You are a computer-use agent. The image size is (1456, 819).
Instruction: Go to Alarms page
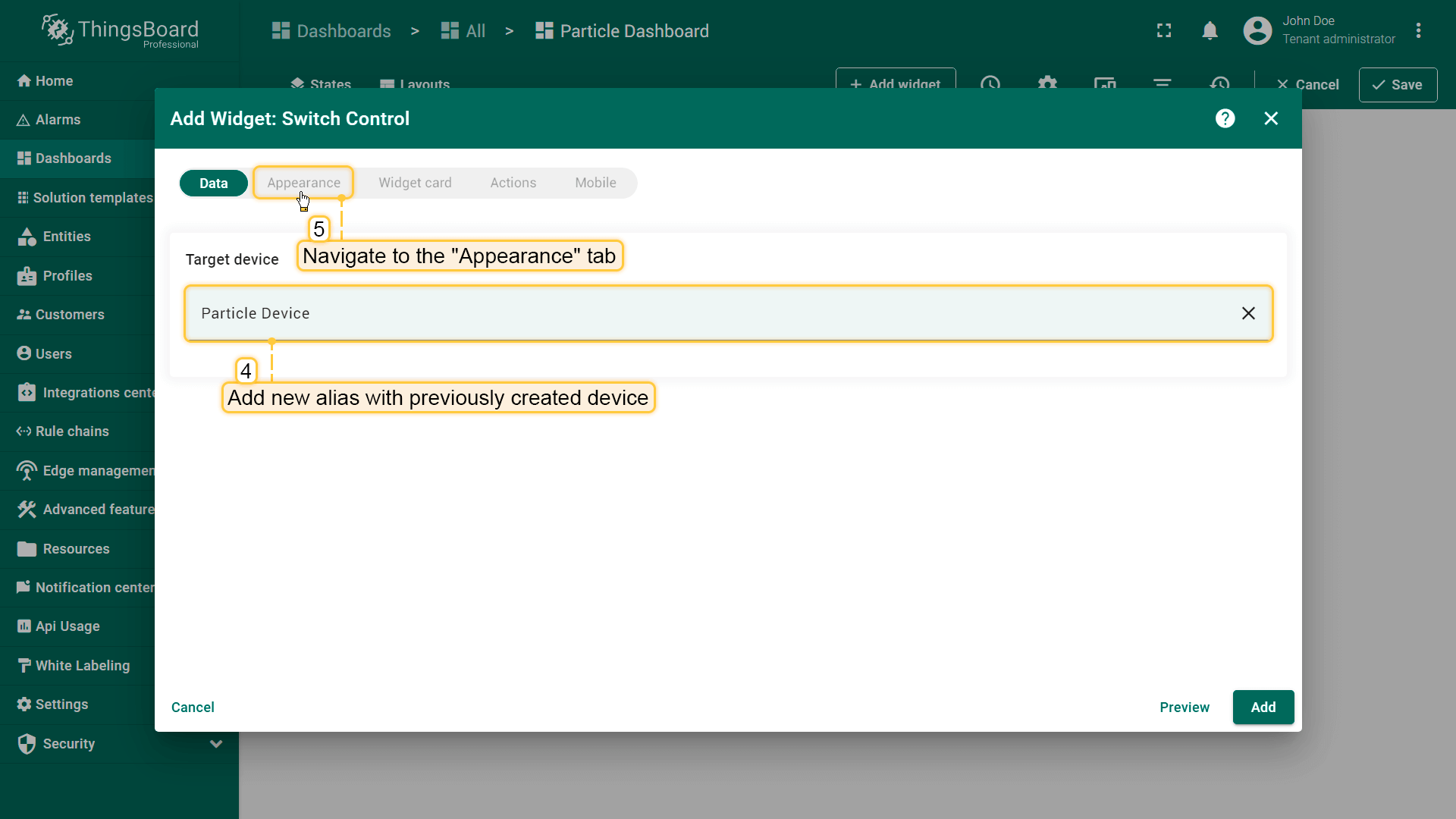(x=58, y=120)
